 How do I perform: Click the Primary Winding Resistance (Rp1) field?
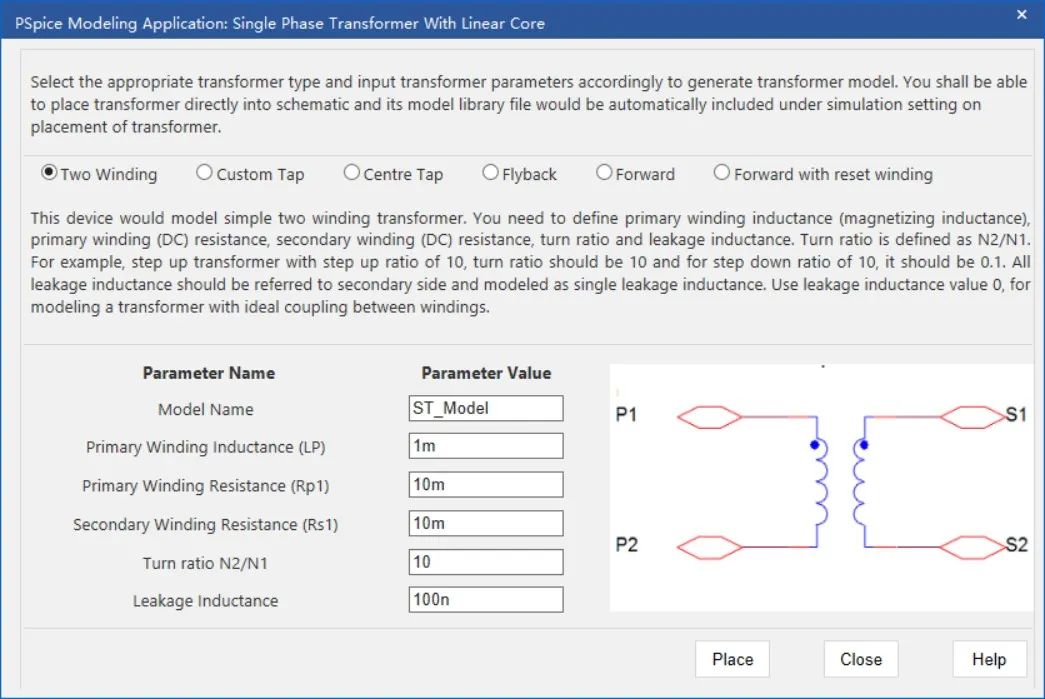click(x=486, y=485)
